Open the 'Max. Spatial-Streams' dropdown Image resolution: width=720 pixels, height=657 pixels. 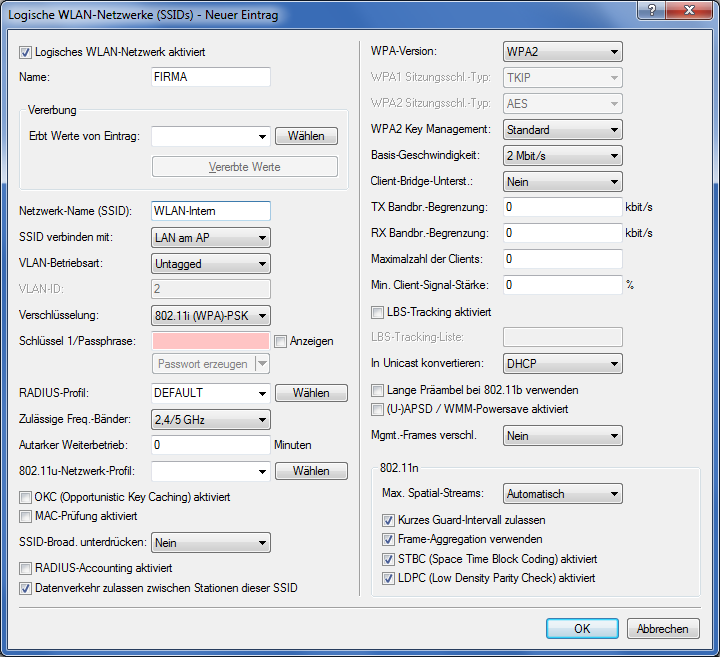pos(562,494)
